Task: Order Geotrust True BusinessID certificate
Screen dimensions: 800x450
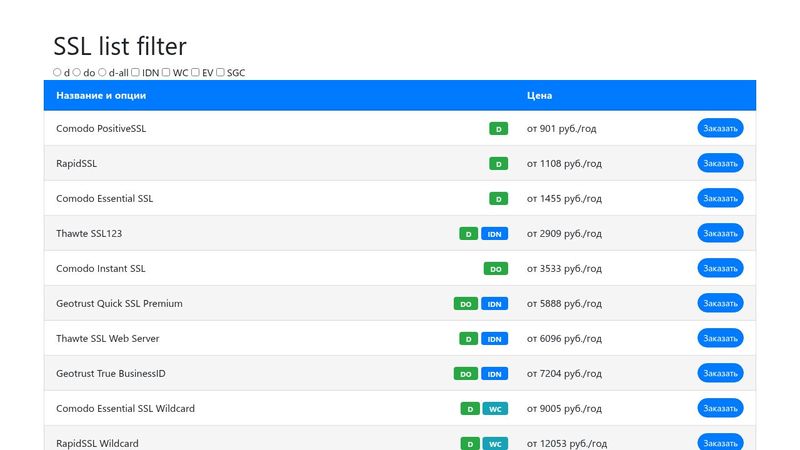Action: pos(720,373)
